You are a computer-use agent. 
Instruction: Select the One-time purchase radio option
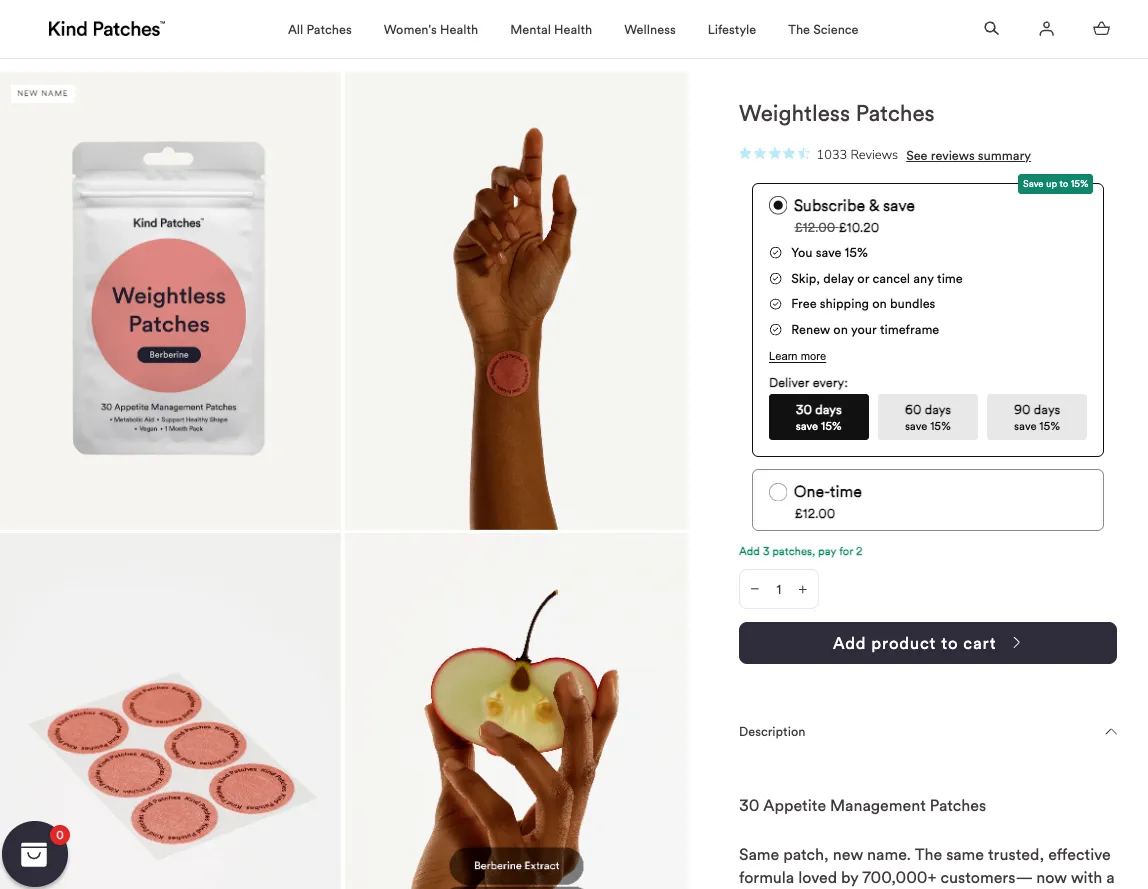click(778, 492)
